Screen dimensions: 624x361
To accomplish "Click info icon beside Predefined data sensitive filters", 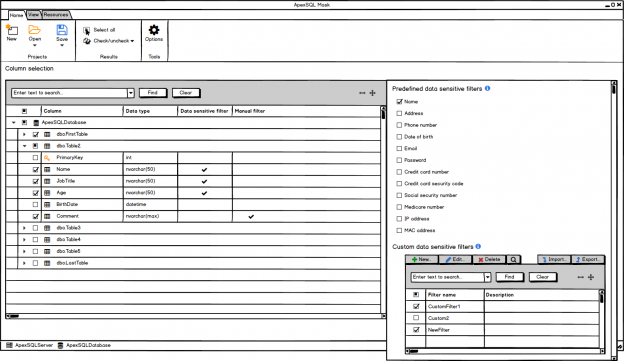I will click(488, 88).
